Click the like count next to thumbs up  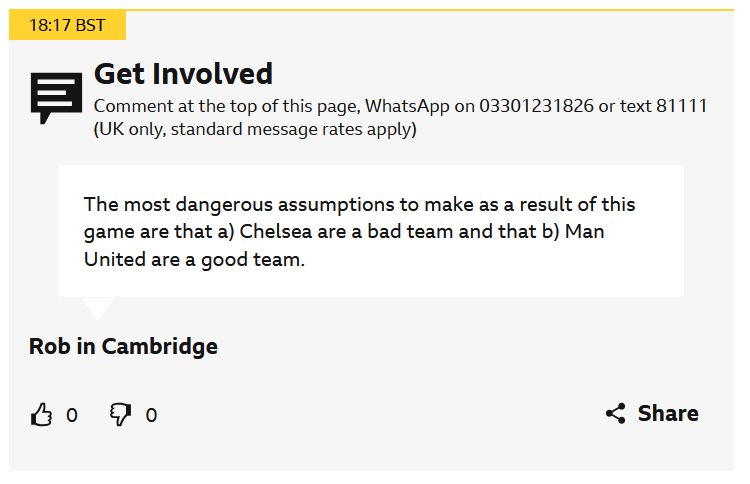[x=72, y=415]
